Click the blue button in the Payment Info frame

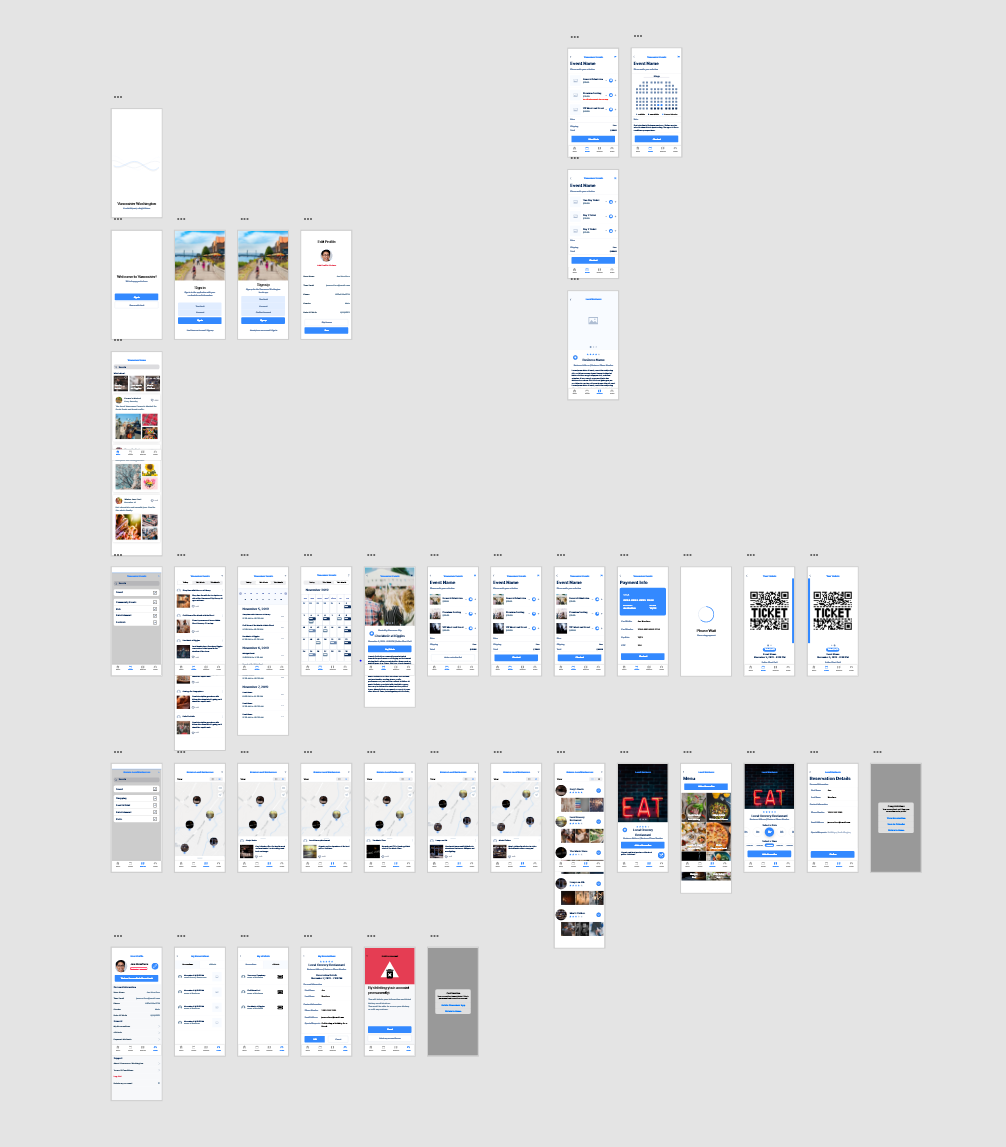click(643, 656)
